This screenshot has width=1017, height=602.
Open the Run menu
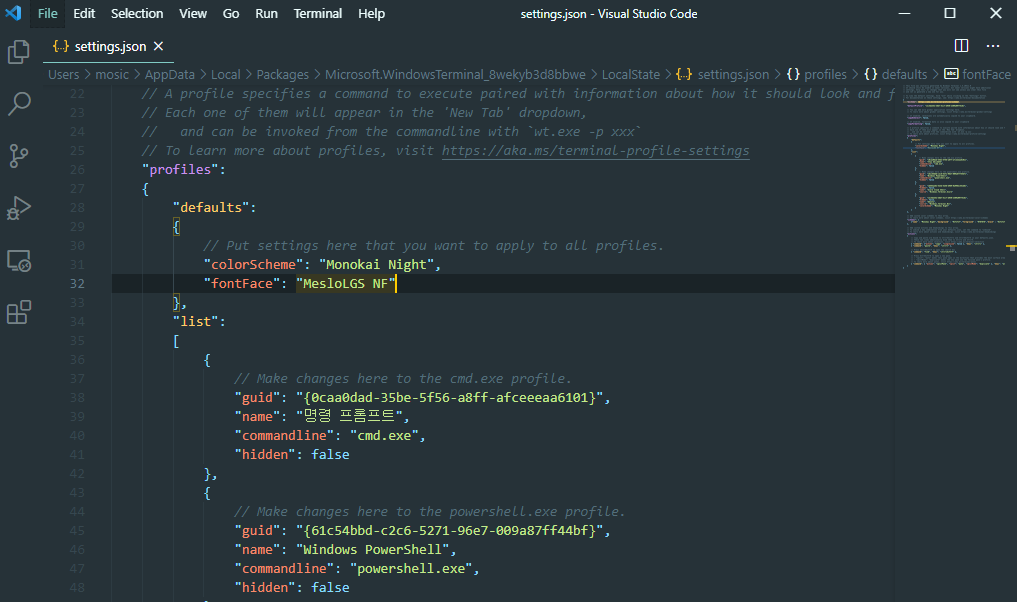pos(266,14)
